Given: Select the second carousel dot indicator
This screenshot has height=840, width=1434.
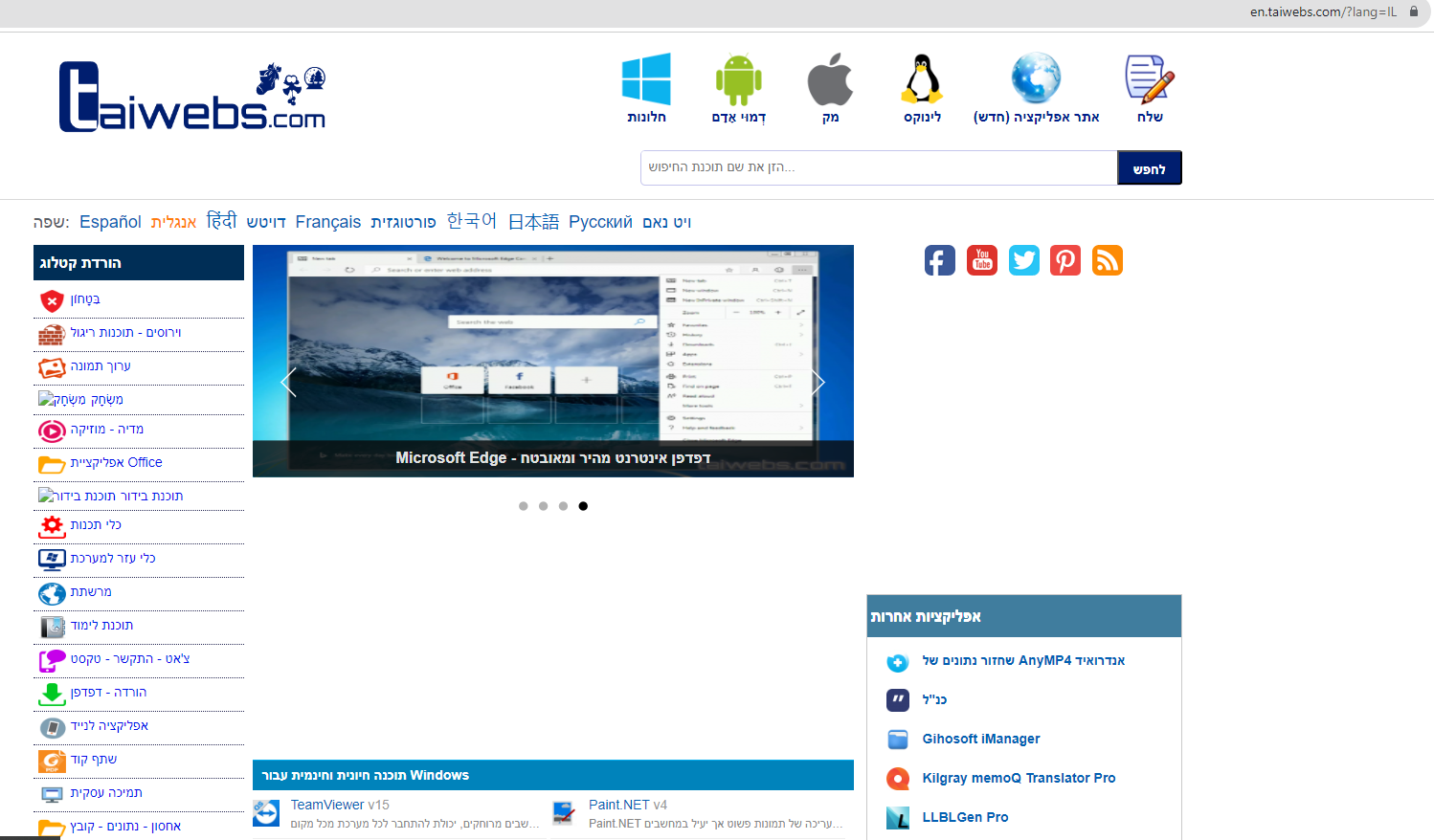Looking at the screenshot, I should 544,506.
